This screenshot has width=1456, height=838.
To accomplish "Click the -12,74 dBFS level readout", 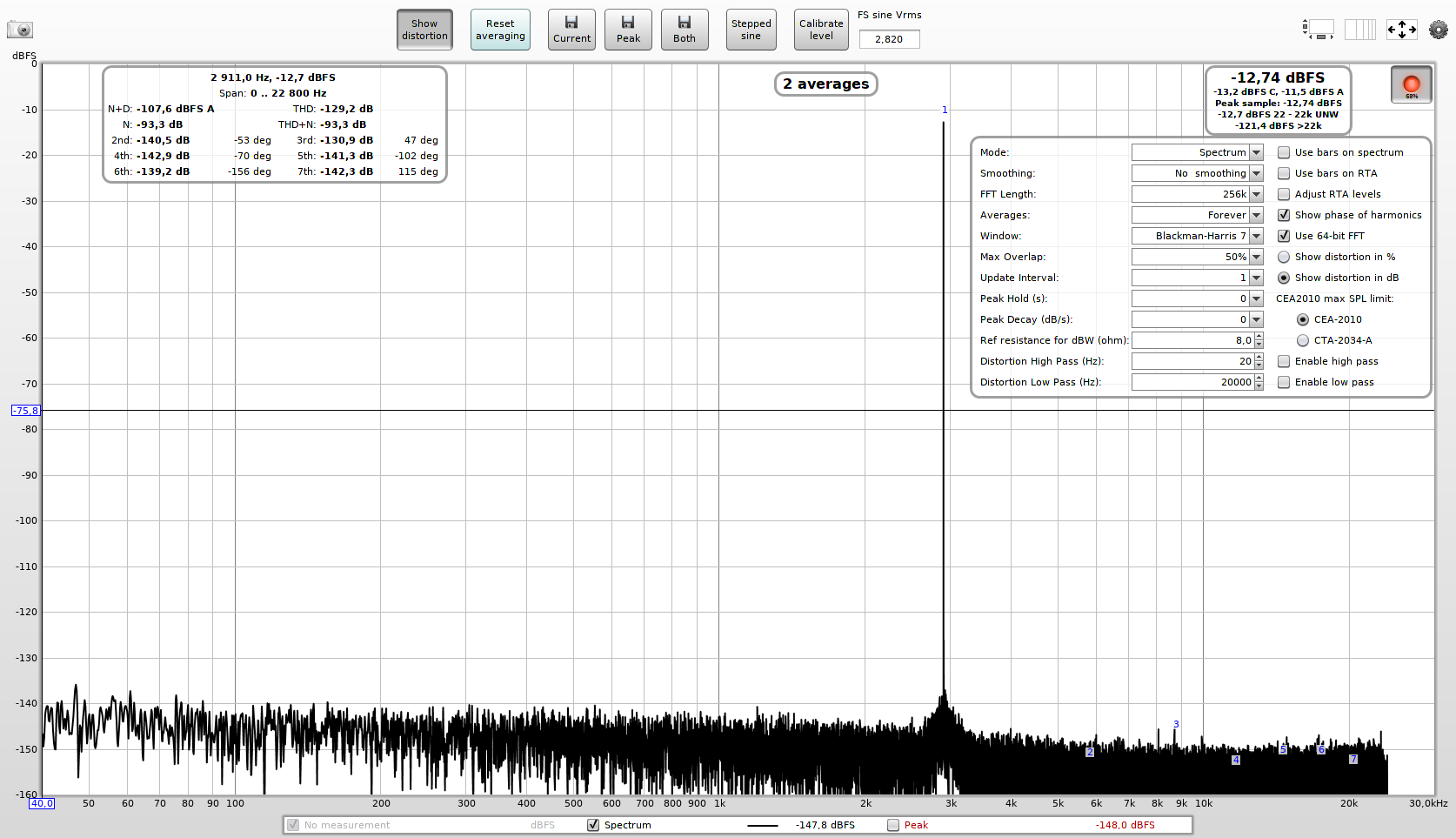I will tap(1278, 77).
